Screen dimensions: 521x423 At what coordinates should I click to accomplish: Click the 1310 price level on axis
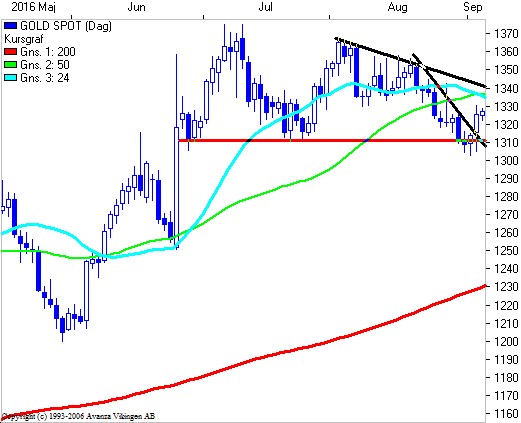click(506, 143)
